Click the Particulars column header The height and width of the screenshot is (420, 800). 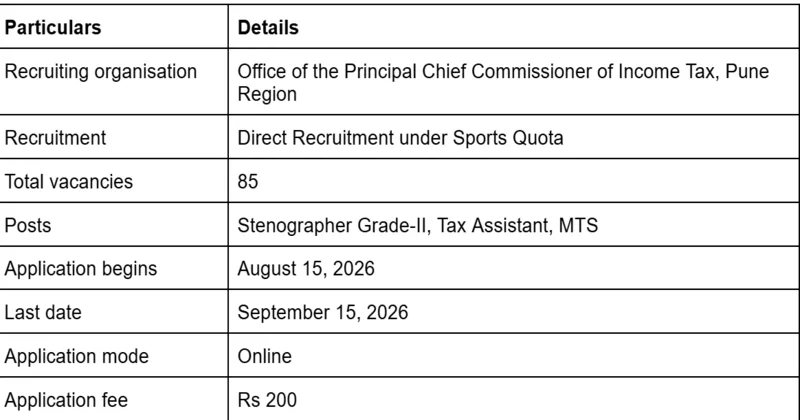tap(53, 28)
